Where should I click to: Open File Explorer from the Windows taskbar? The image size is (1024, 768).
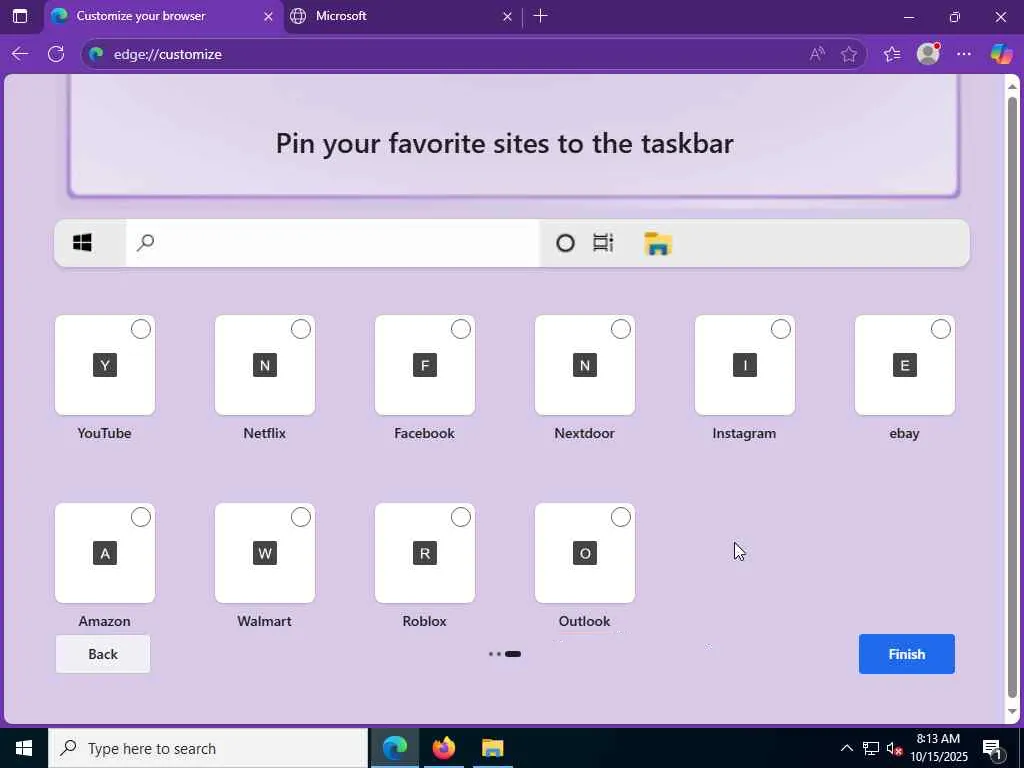pos(492,748)
